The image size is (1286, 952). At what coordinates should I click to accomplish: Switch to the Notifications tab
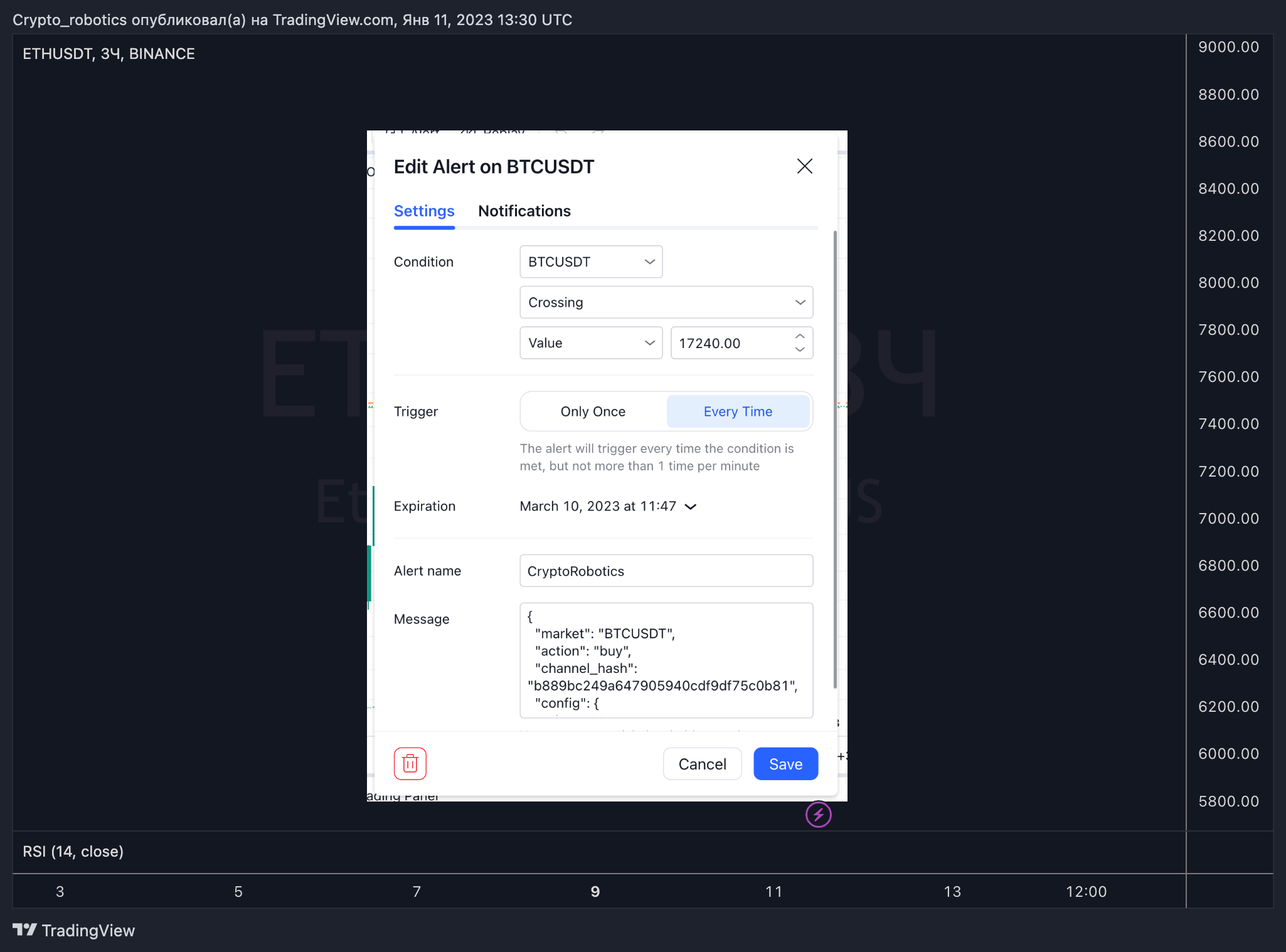coord(524,211)
